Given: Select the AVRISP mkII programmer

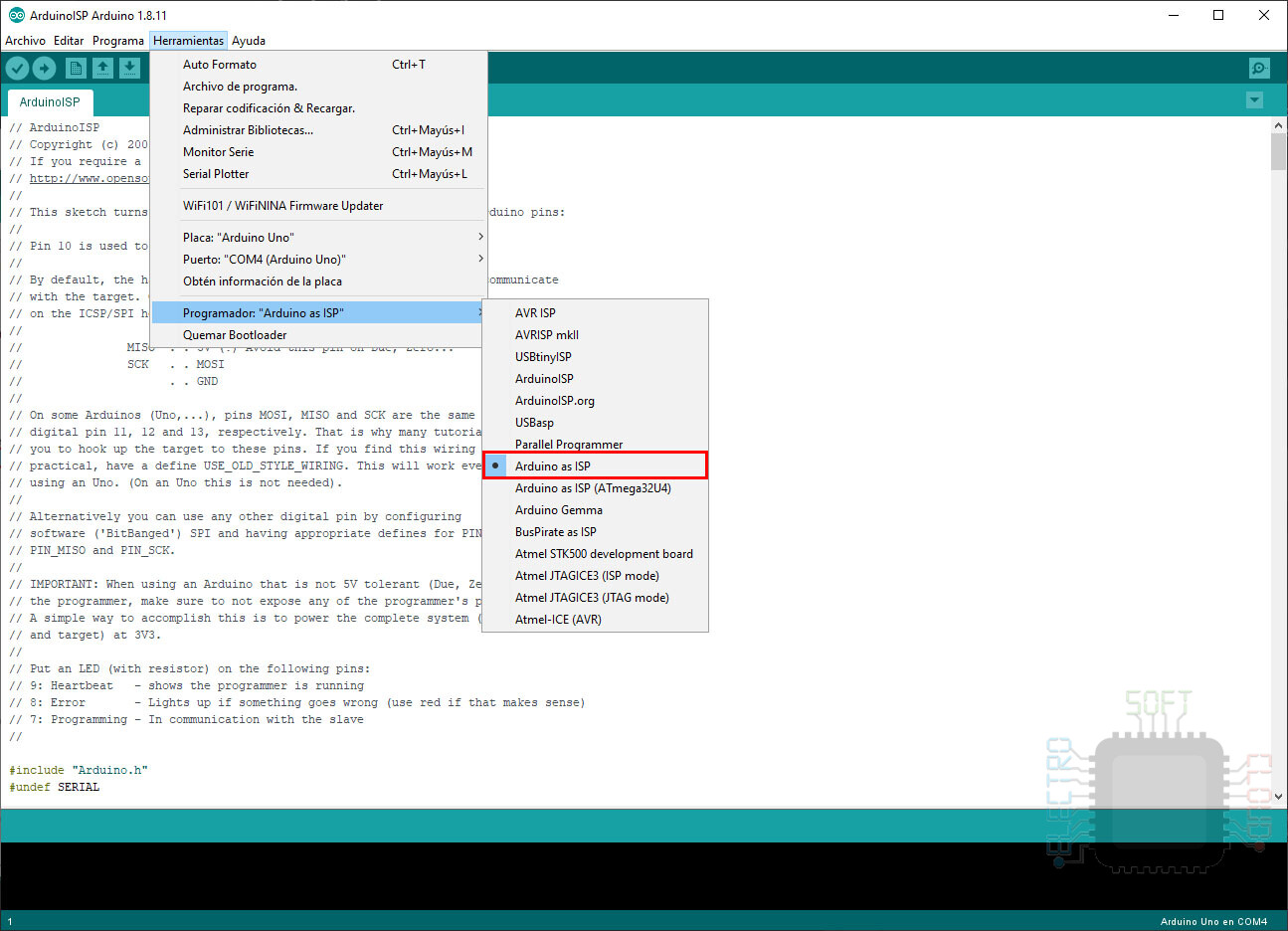Looking at the screenshot, I should point(595,335).
